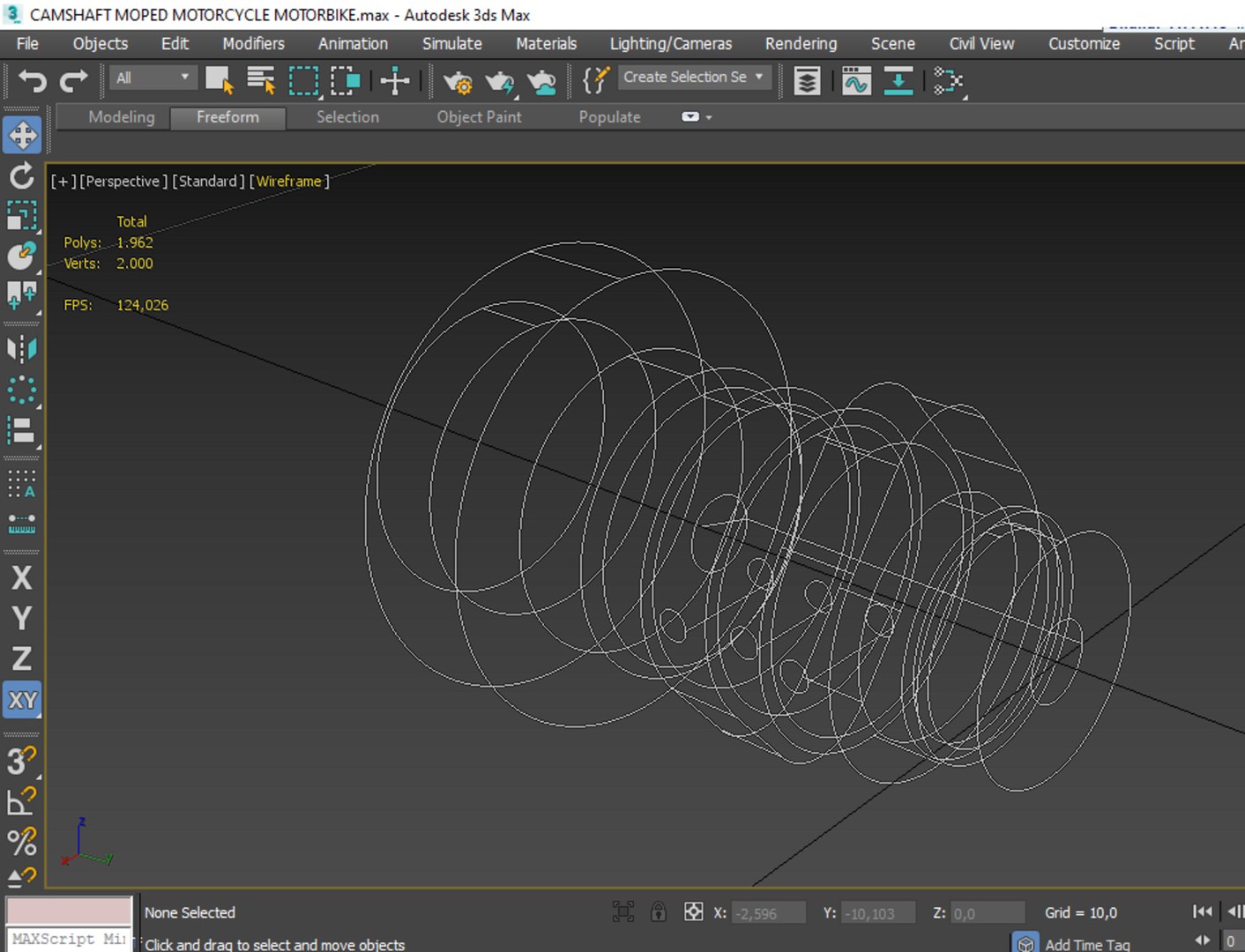Toggle the Selection Lock padlock

(659, 912)
